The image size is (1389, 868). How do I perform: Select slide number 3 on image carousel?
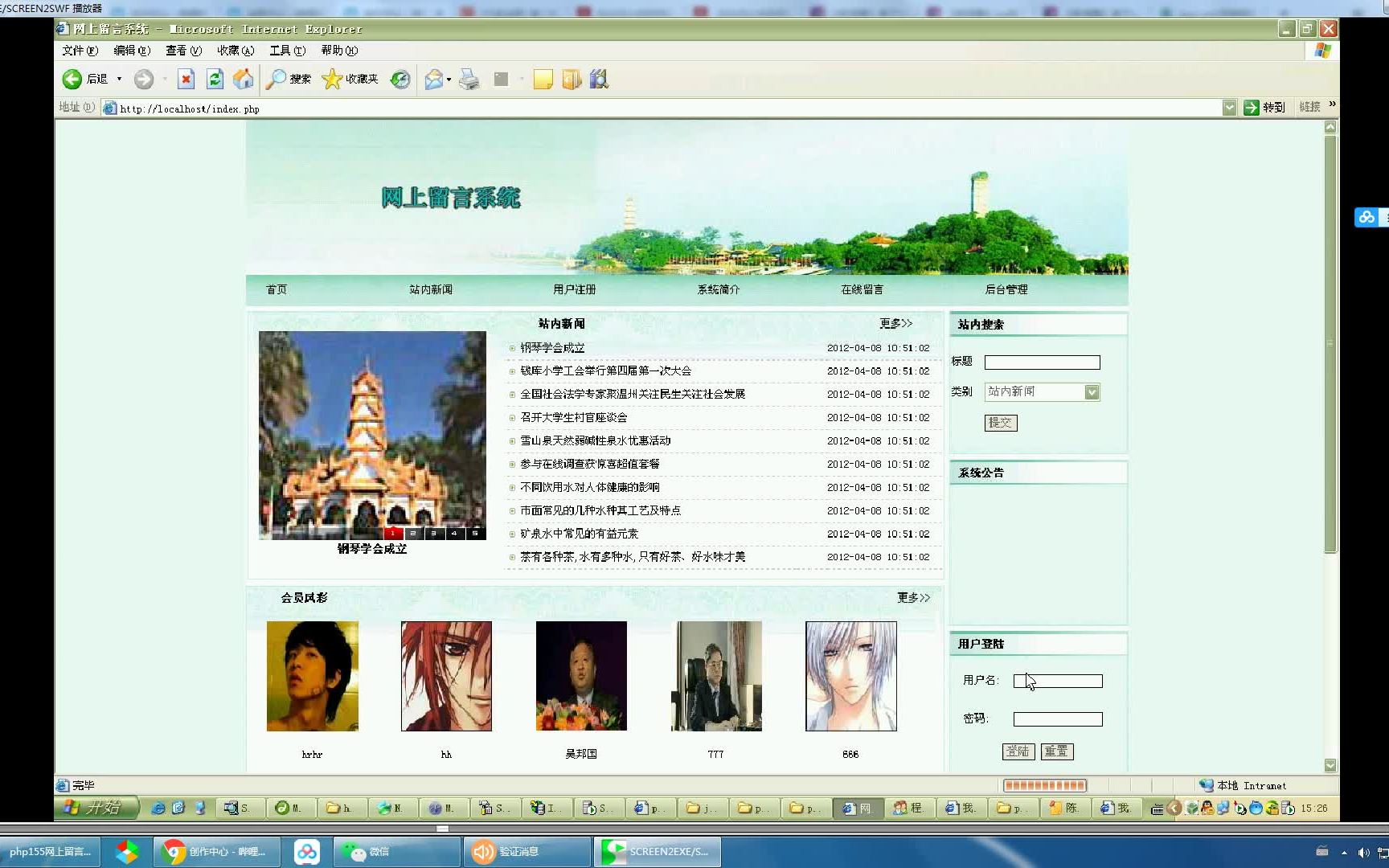434,533
